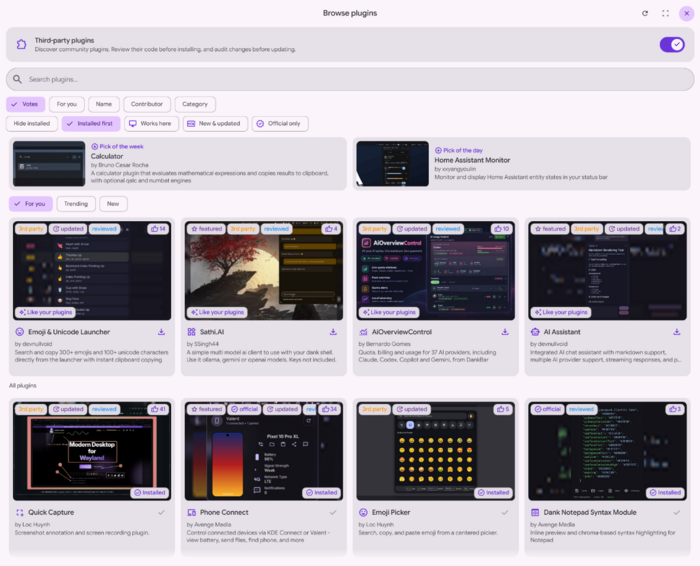The width and height of the screenshot is (700, 566).
Task: Click the smiley icon beside Emoji Picker
Action: tap(363, 512)
